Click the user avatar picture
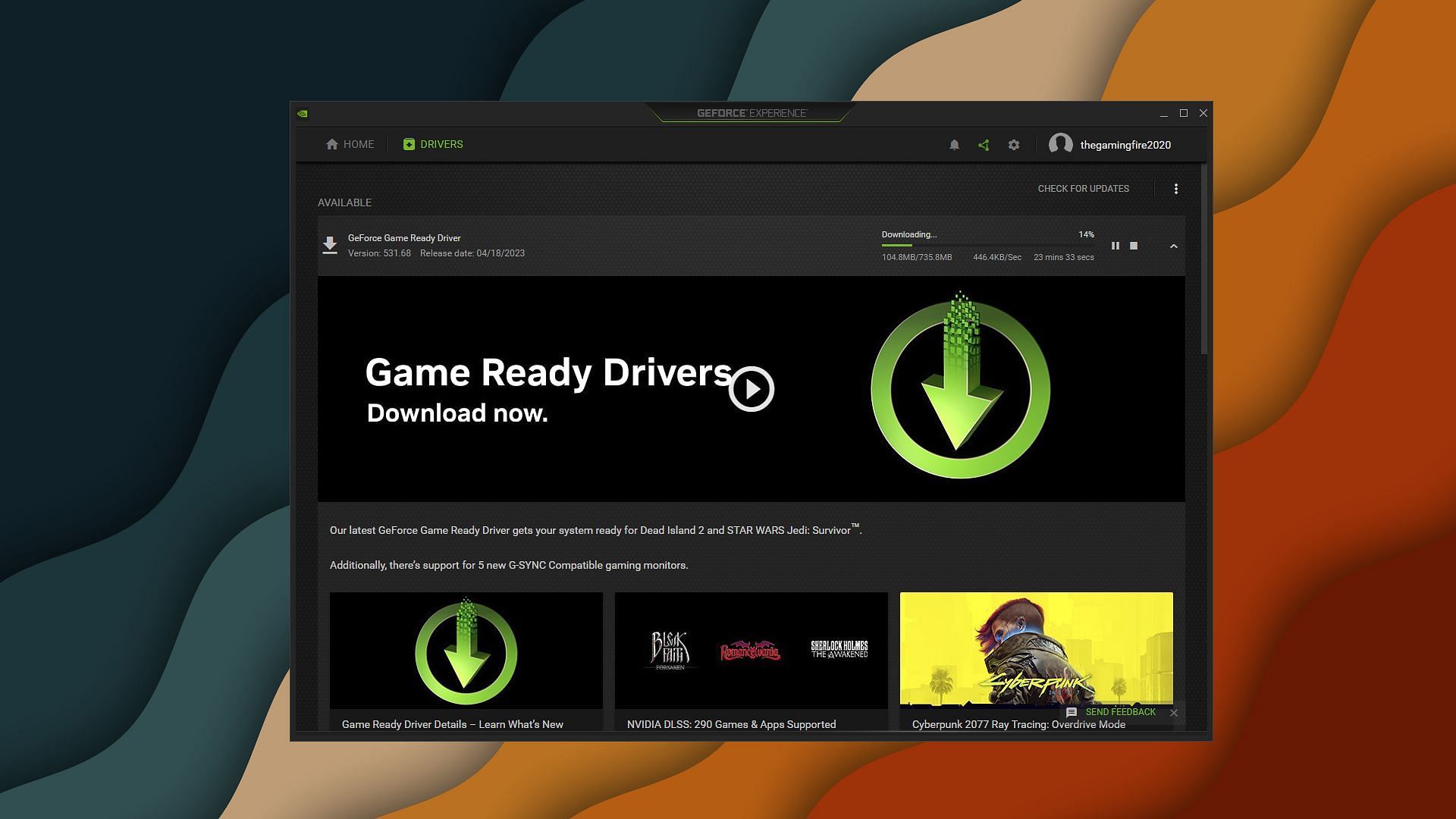 point(1061,144)
